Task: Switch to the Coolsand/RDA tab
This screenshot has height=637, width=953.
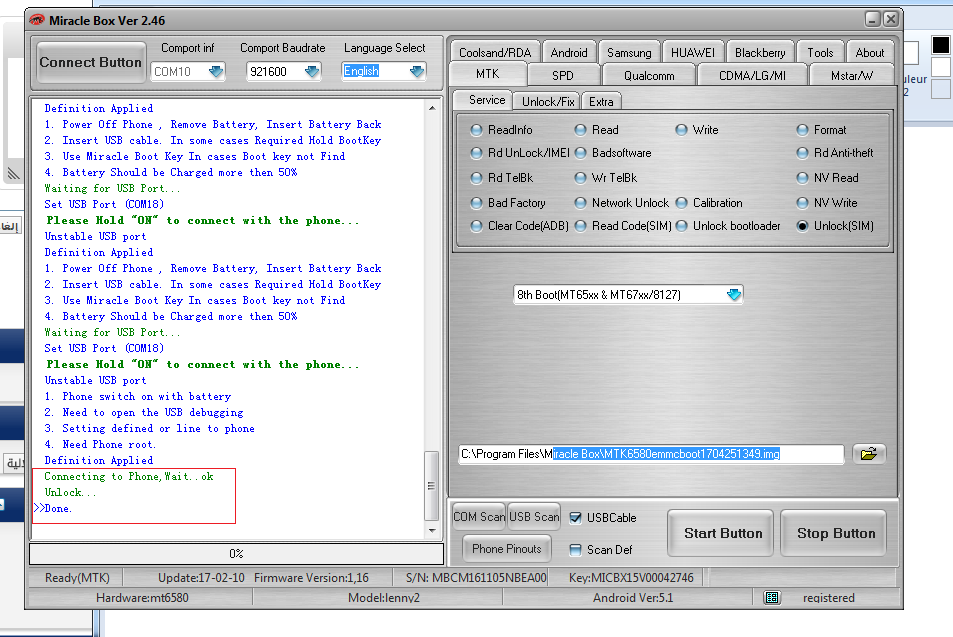Action: point(495,52)
